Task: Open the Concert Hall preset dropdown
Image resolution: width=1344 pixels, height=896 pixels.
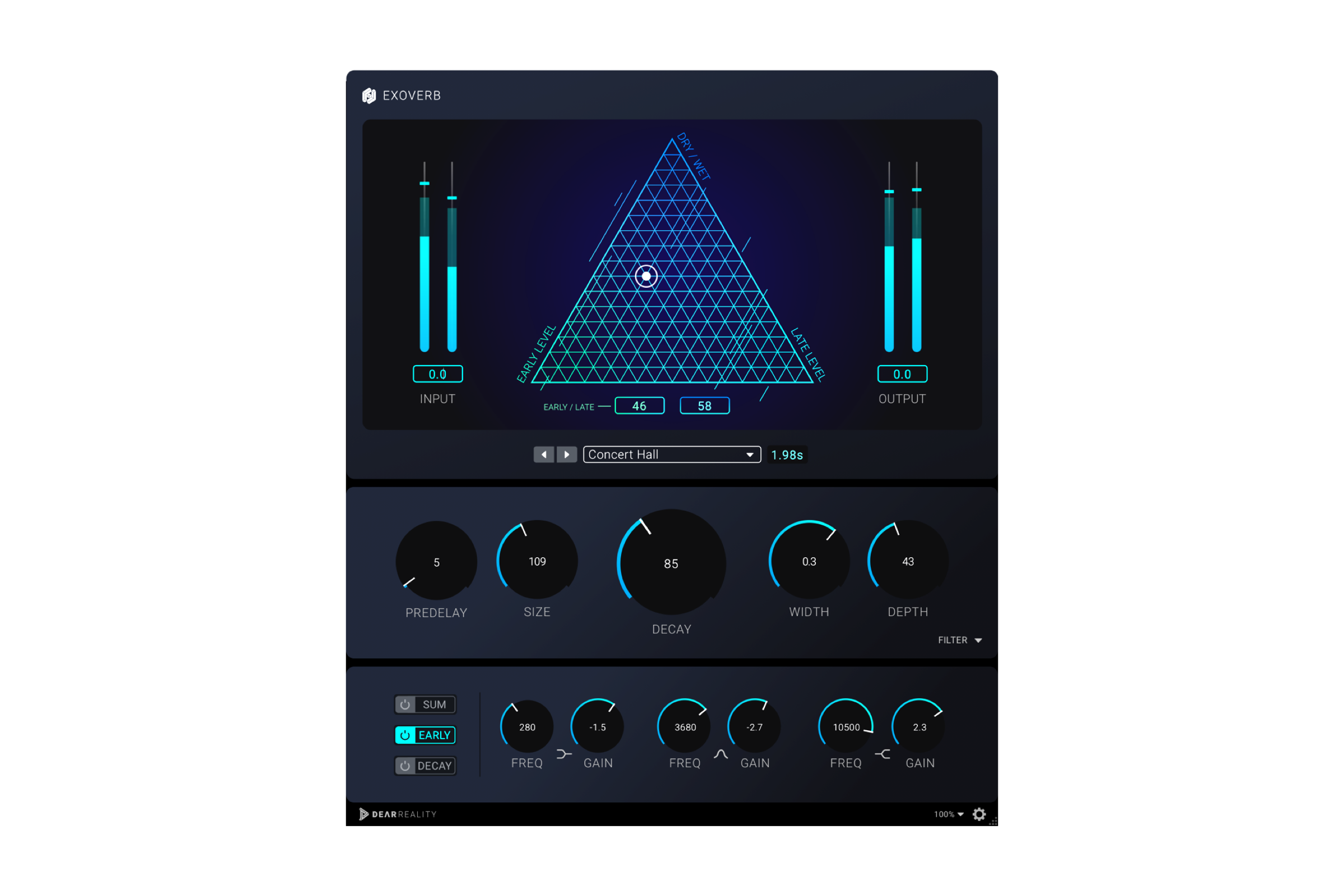Action: click(671, 454)
